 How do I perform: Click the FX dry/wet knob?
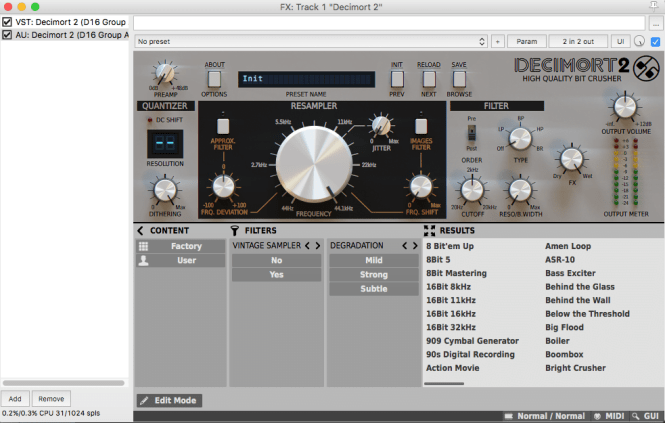pos(572,159)
